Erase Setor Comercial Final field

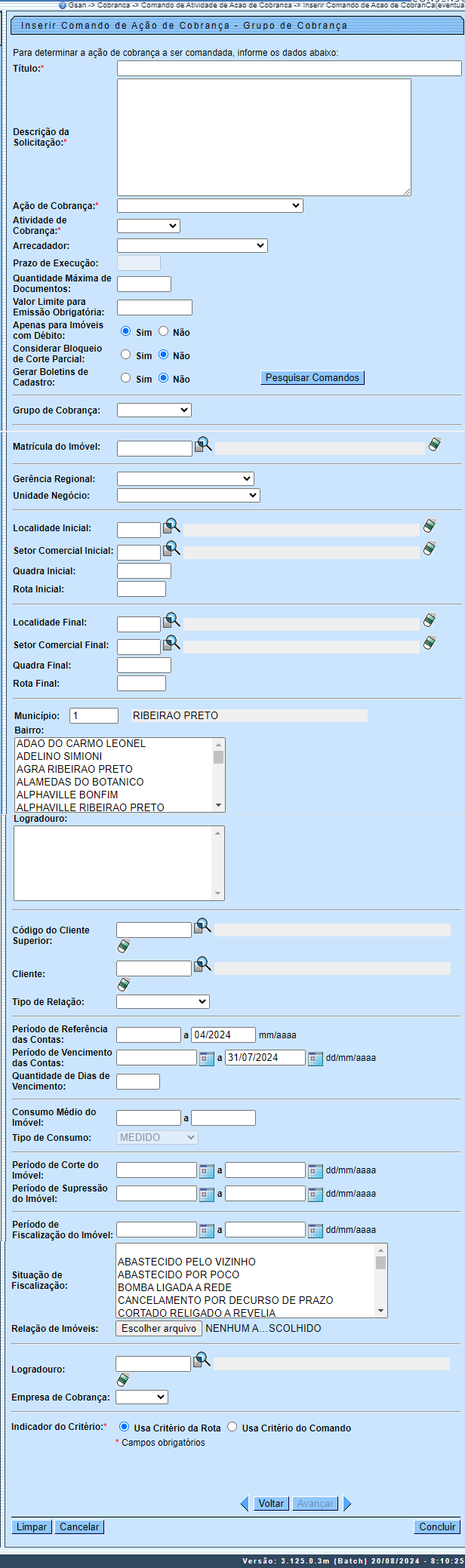(430, 643)
